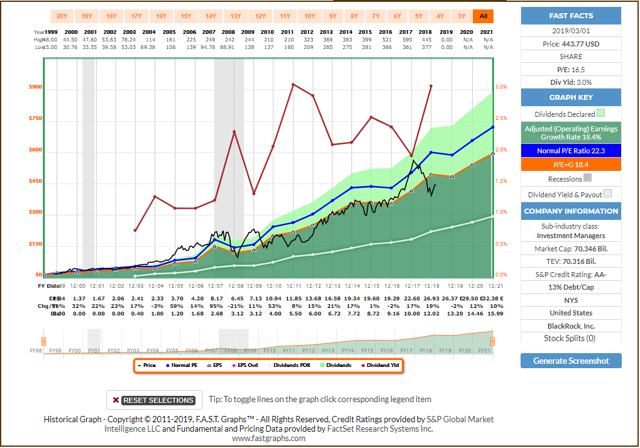Click the RESET SELECTIONS button
The image size is (640, 448).
point(154,400)
